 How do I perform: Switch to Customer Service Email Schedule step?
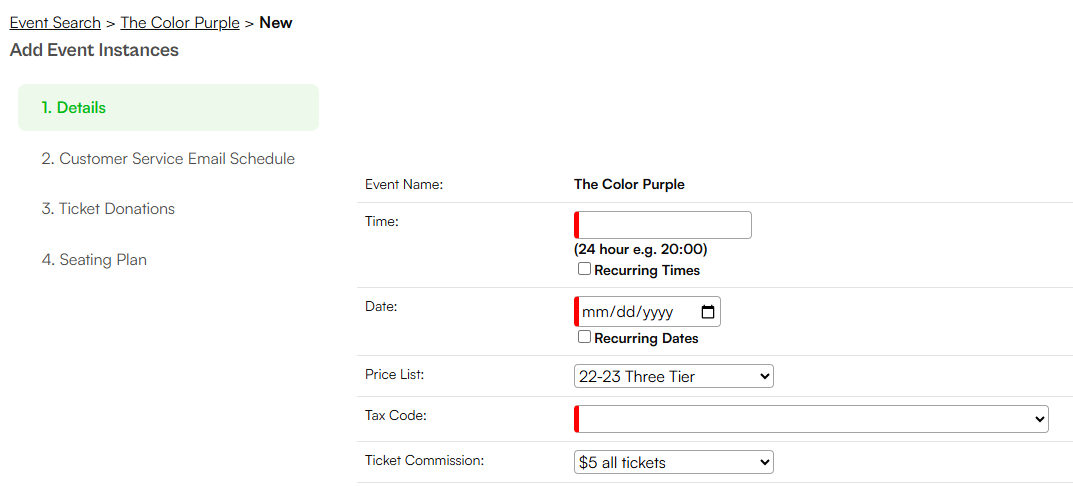168,159
